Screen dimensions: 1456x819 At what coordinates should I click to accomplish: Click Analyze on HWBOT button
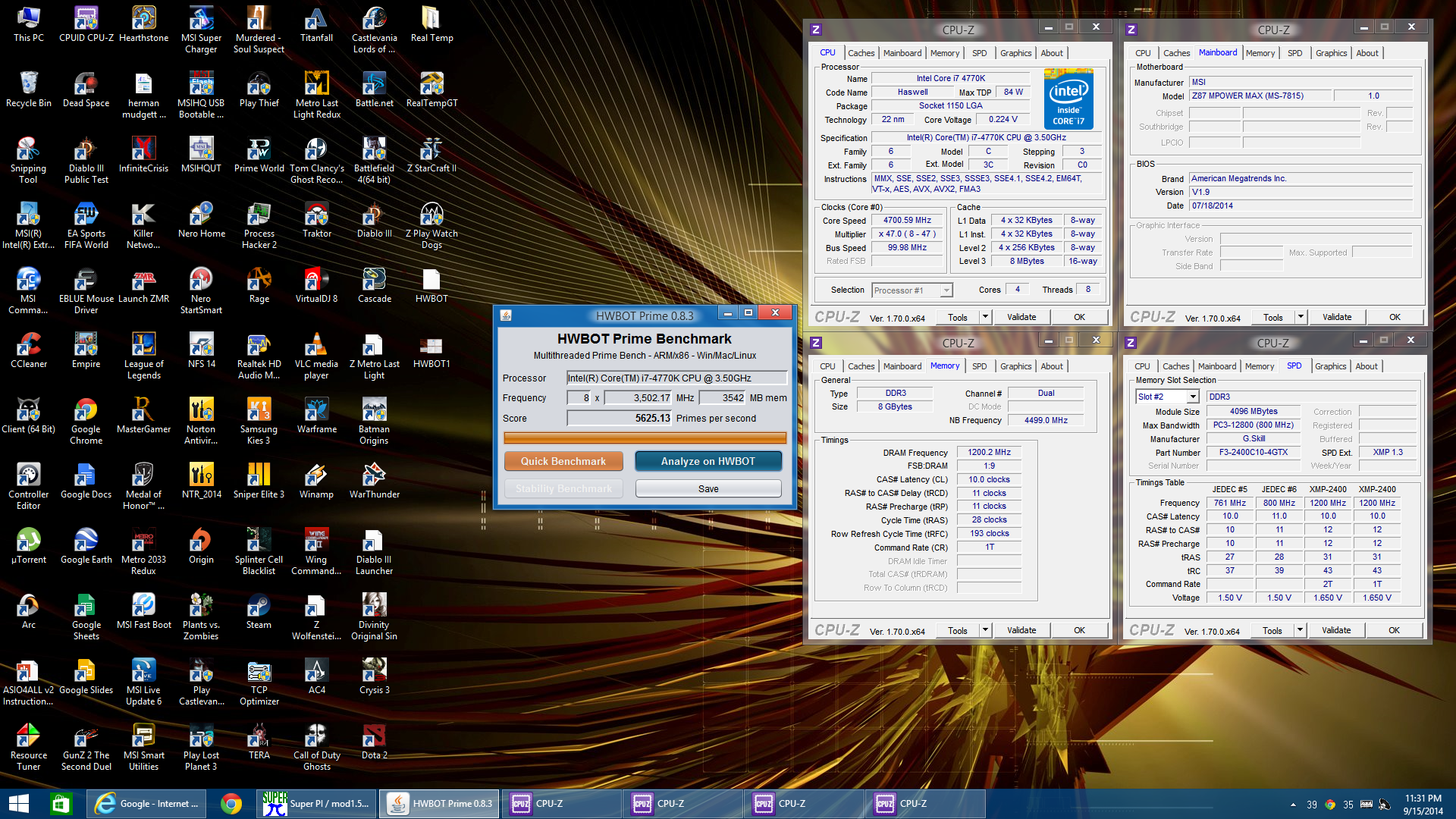[x=708, y=461]
